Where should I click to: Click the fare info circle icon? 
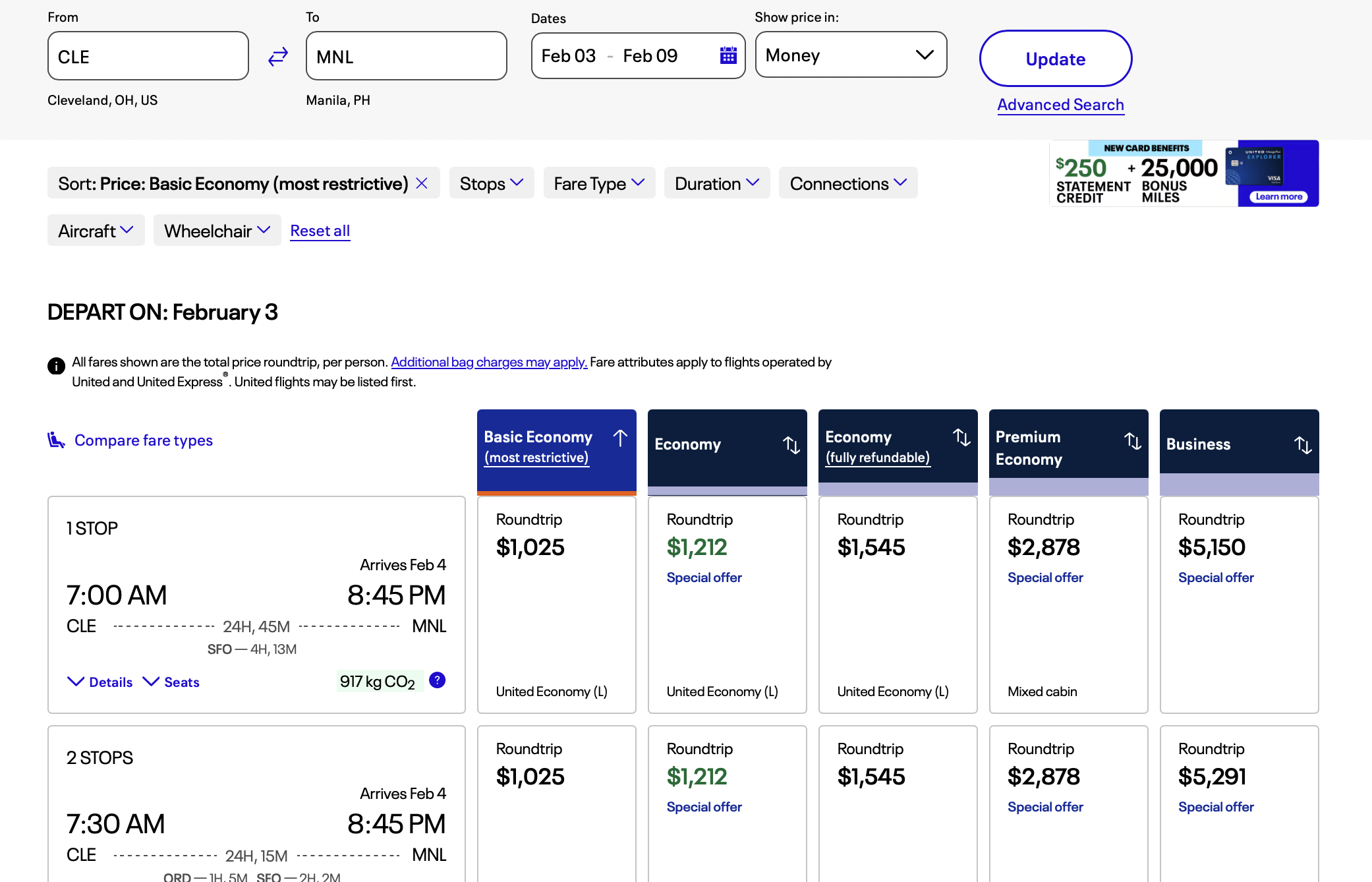point(56,365)
